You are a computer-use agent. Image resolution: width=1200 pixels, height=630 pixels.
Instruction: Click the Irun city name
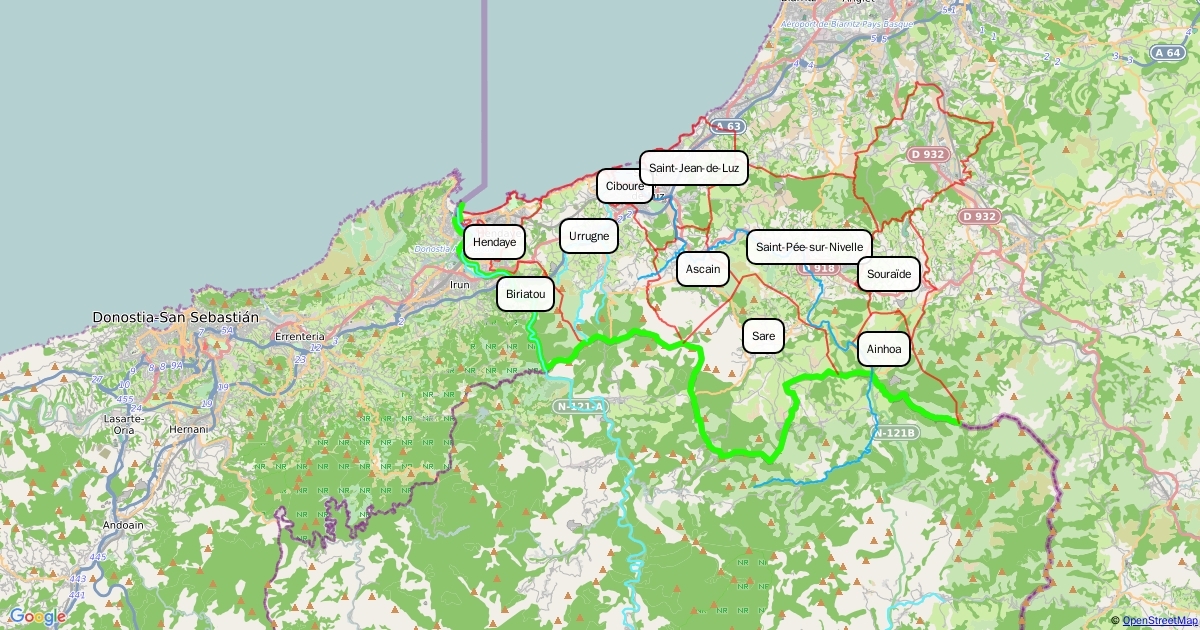pos(460,285)
